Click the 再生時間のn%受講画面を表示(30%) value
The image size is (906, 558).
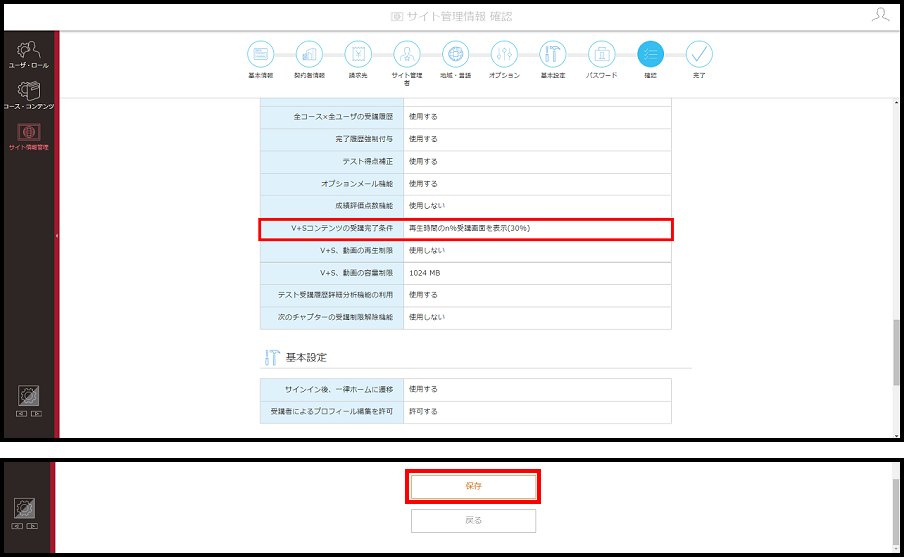pos(469,228)
